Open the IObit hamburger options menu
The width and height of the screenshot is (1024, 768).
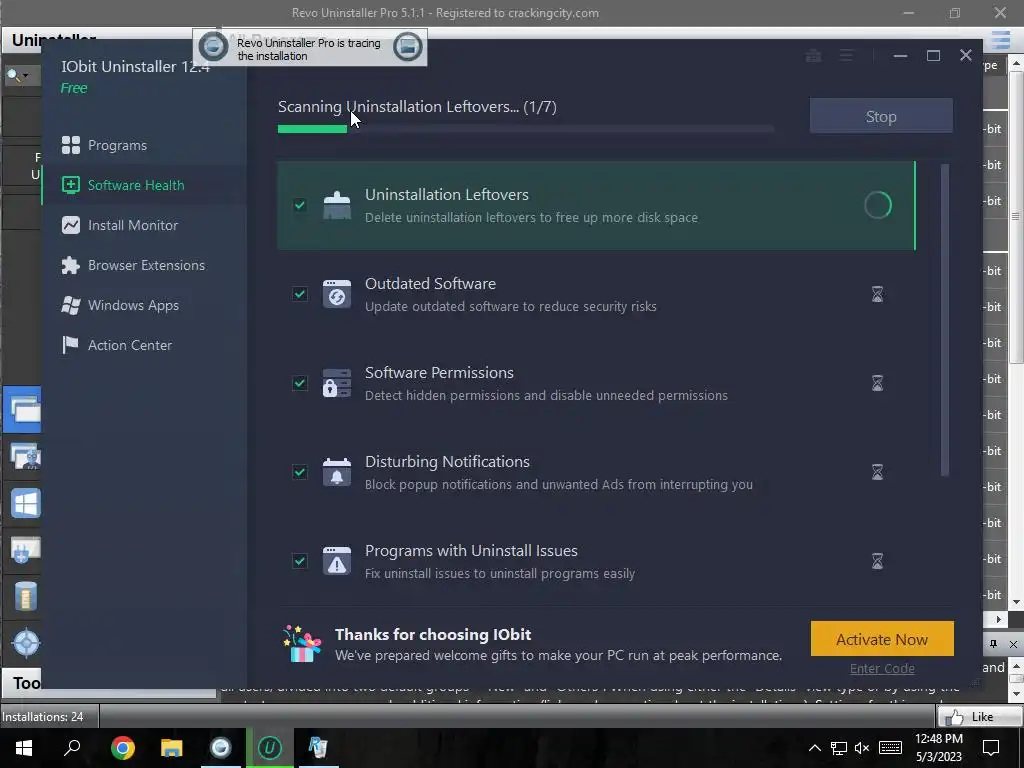846,56
